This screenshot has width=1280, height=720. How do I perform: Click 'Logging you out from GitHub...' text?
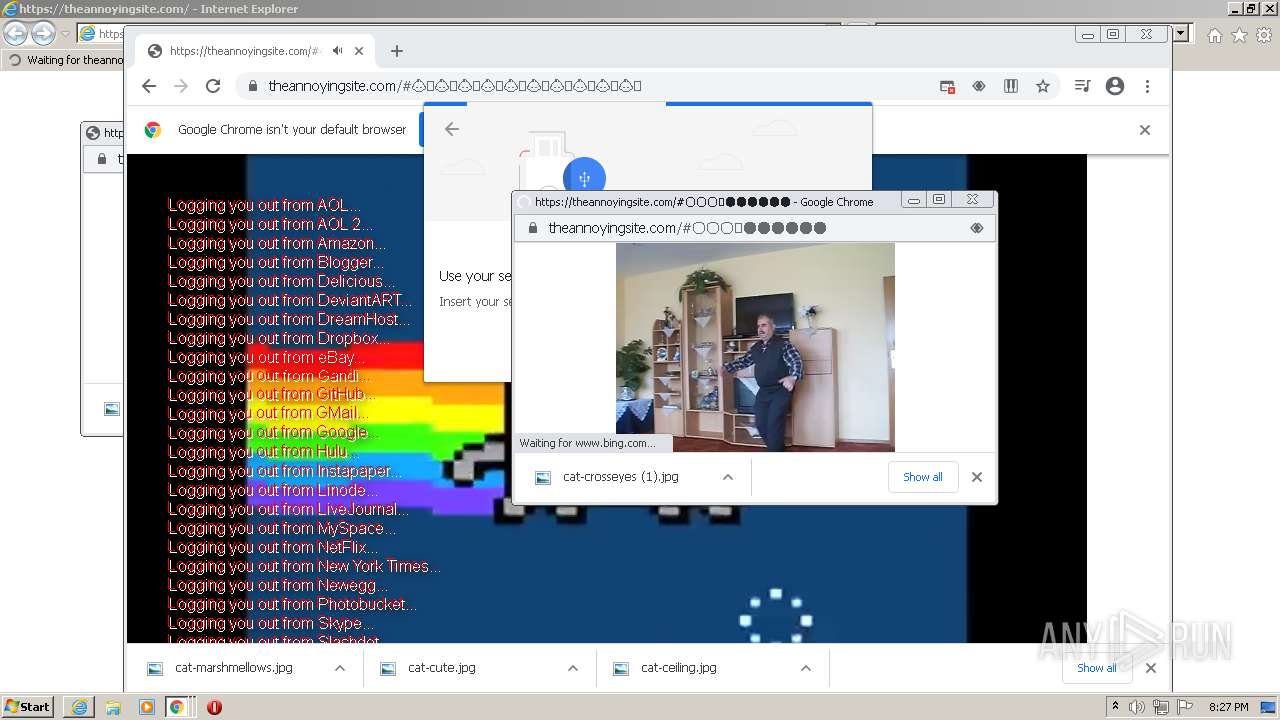(x=272, y=395)
